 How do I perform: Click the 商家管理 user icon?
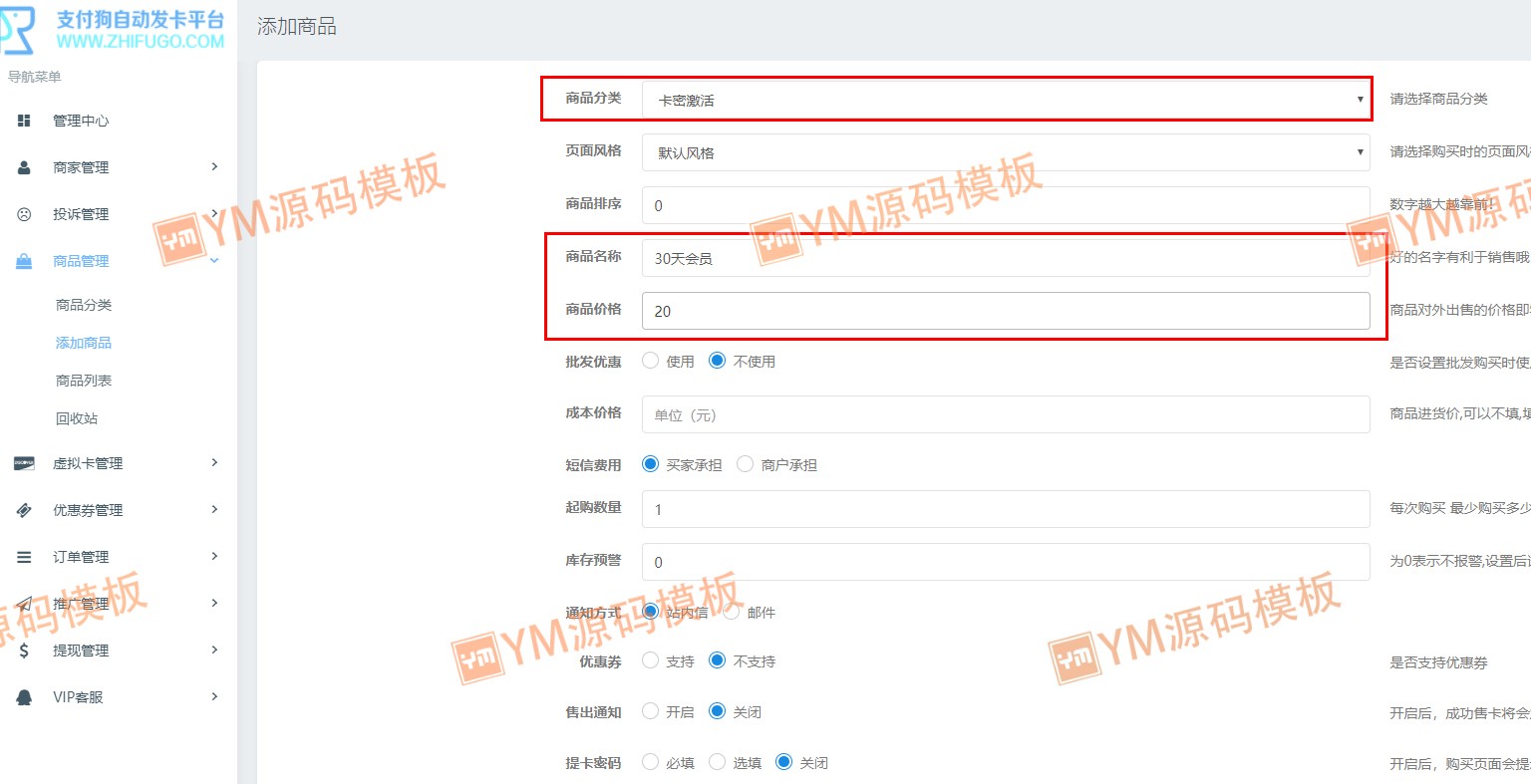[24, 167]
